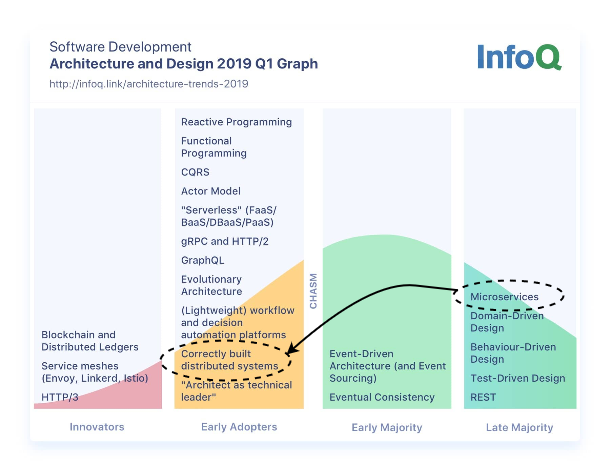Select the Early Majority column label

point(385,427)
